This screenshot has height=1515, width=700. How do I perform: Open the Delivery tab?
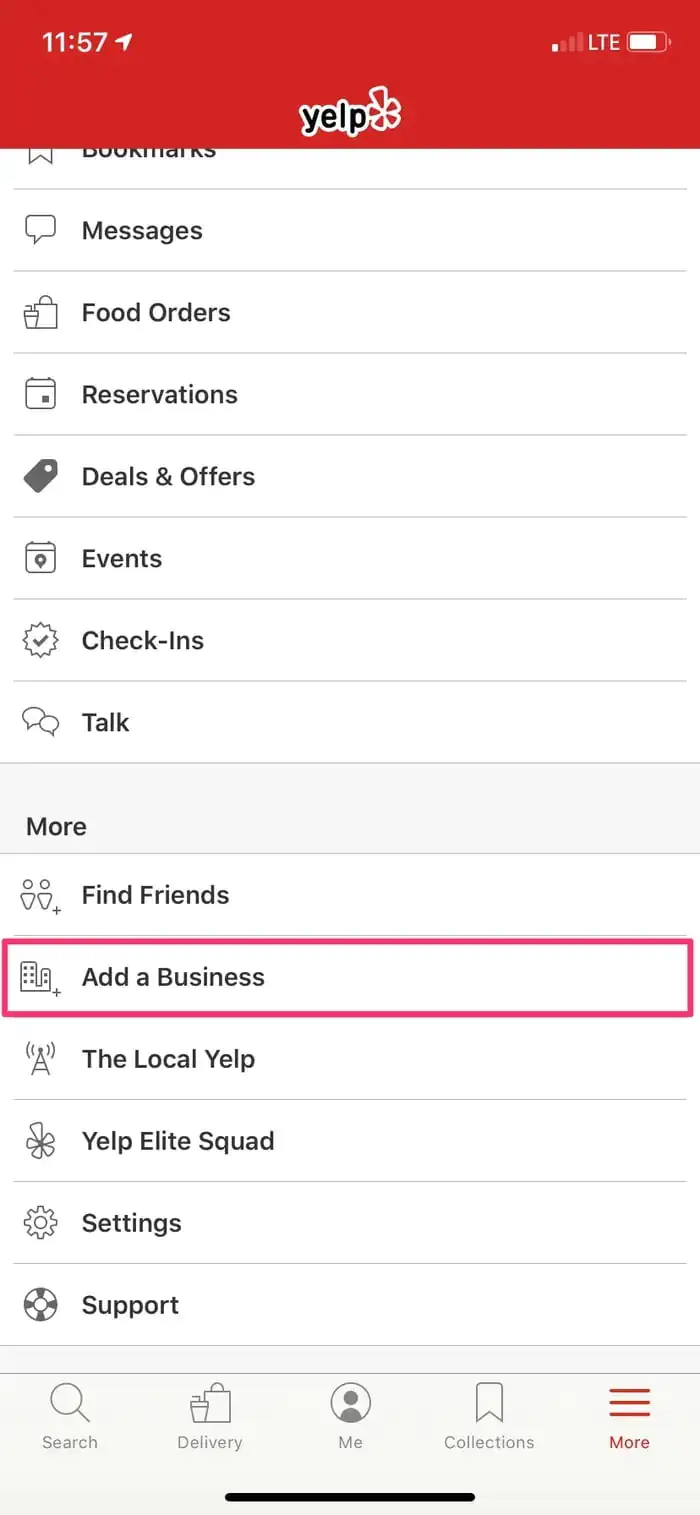pos(210,1415)
